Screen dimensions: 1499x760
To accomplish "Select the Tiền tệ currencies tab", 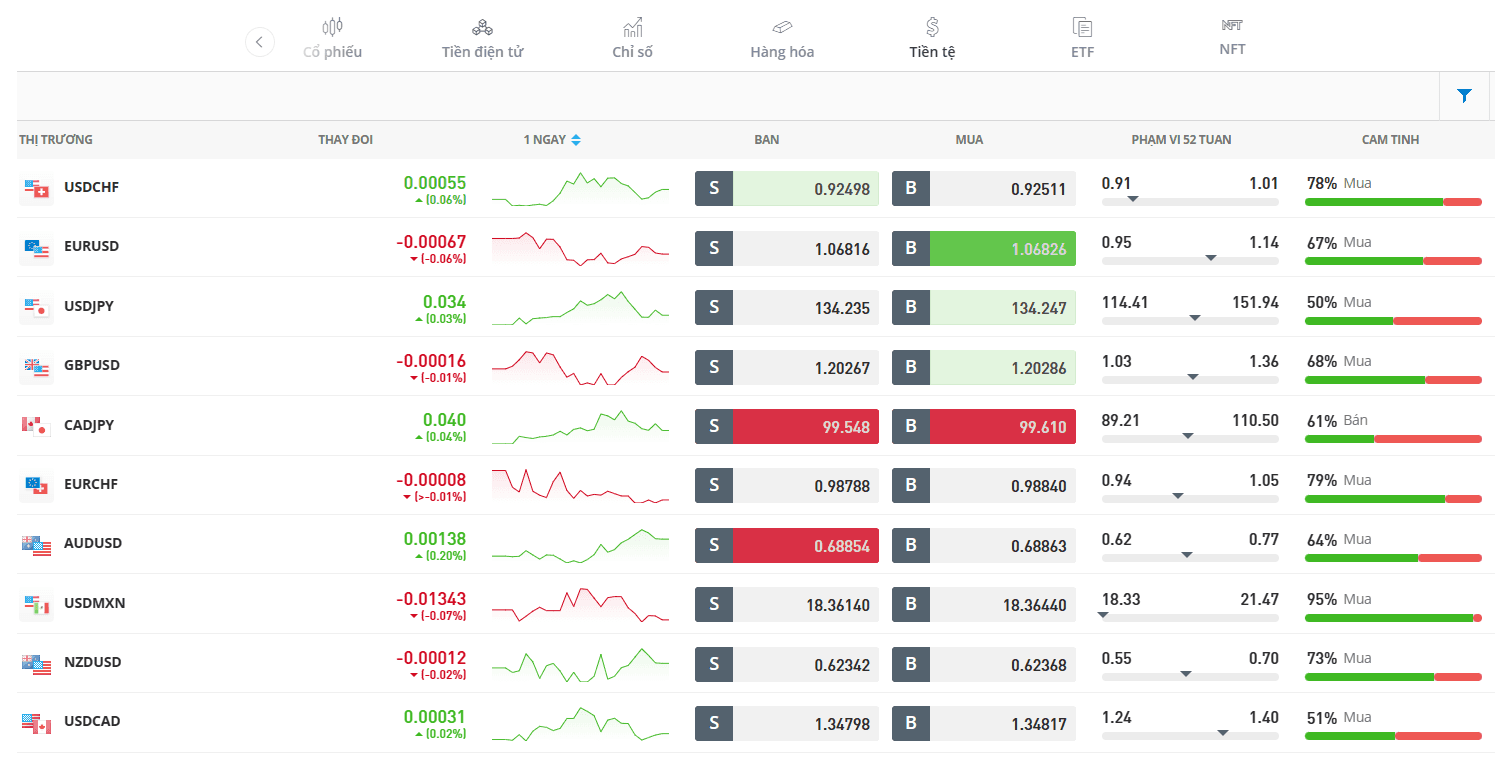I will pyautogui.click(x=932, y=39).
